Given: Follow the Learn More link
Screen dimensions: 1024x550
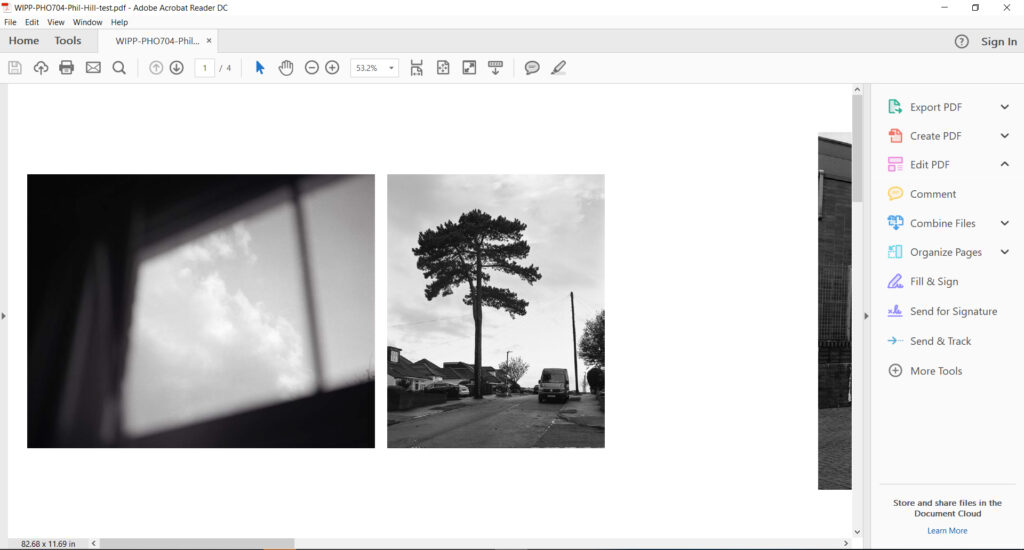Looking at the screenshot, I should point(947,530).
